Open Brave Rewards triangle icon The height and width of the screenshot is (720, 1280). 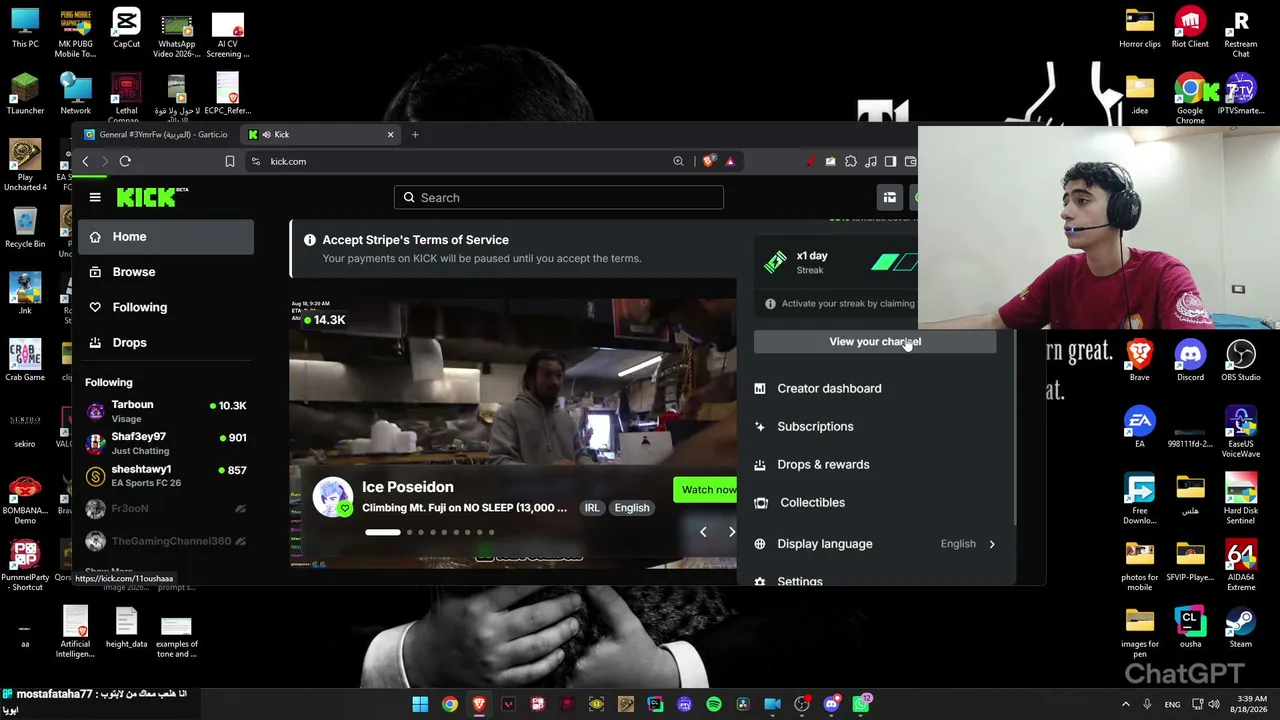click(730, 161)
